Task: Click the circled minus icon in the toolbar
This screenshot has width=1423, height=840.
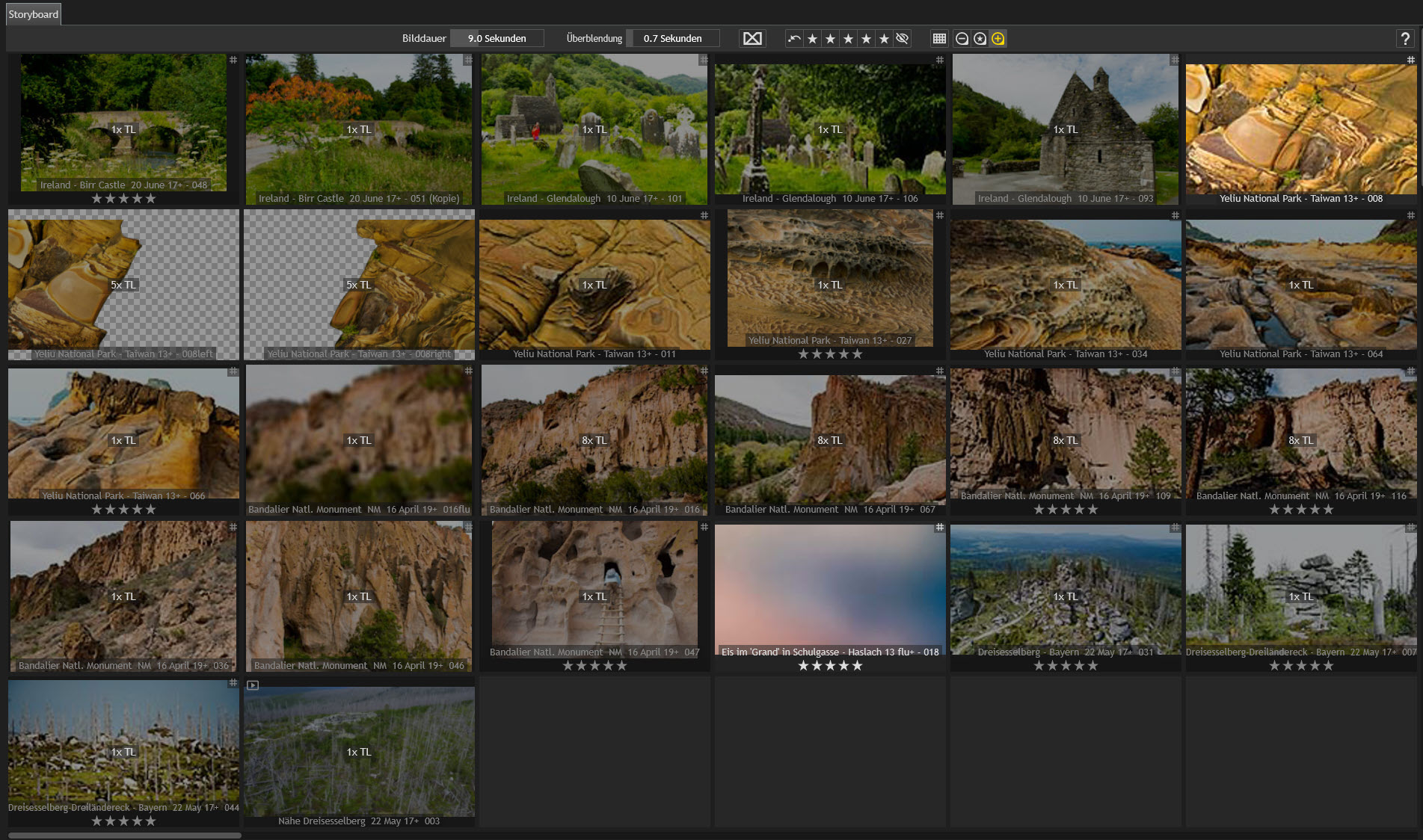Action: [962, 38]
